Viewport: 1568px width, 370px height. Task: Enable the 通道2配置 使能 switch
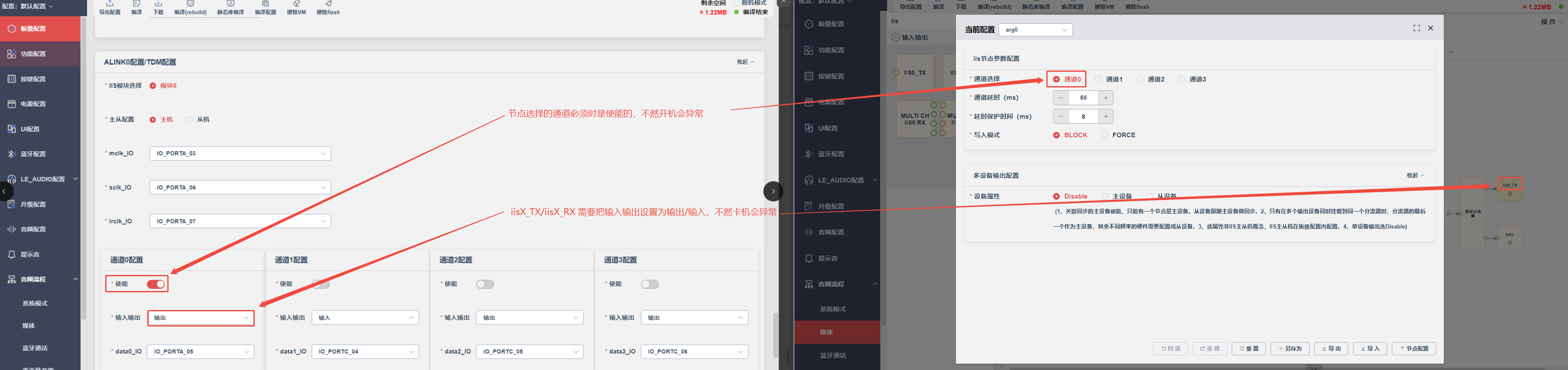tap(485, 284)
